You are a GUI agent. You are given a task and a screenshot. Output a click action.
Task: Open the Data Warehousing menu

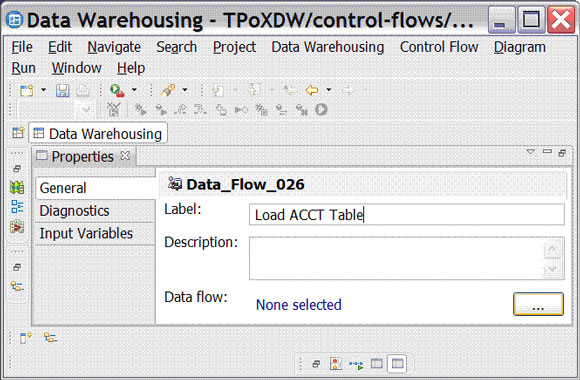[x=328, y=47]
